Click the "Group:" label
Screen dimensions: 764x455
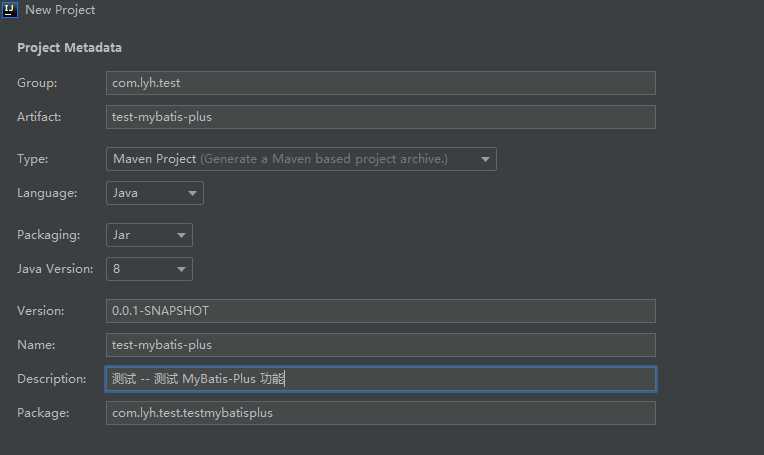(x=37, y=83)
